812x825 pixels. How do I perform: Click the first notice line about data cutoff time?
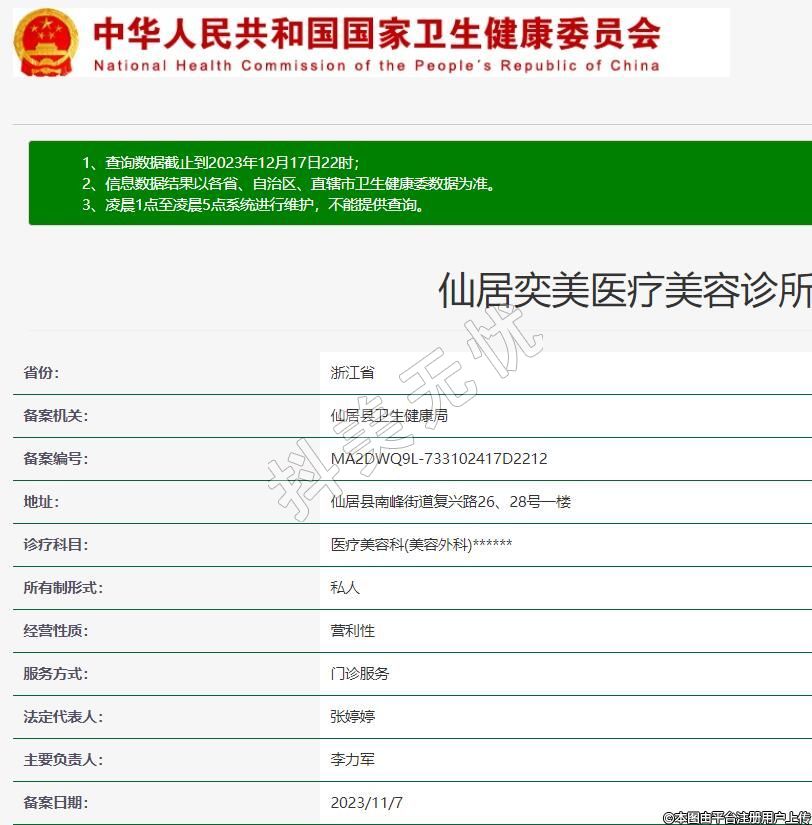coord(220,162)
